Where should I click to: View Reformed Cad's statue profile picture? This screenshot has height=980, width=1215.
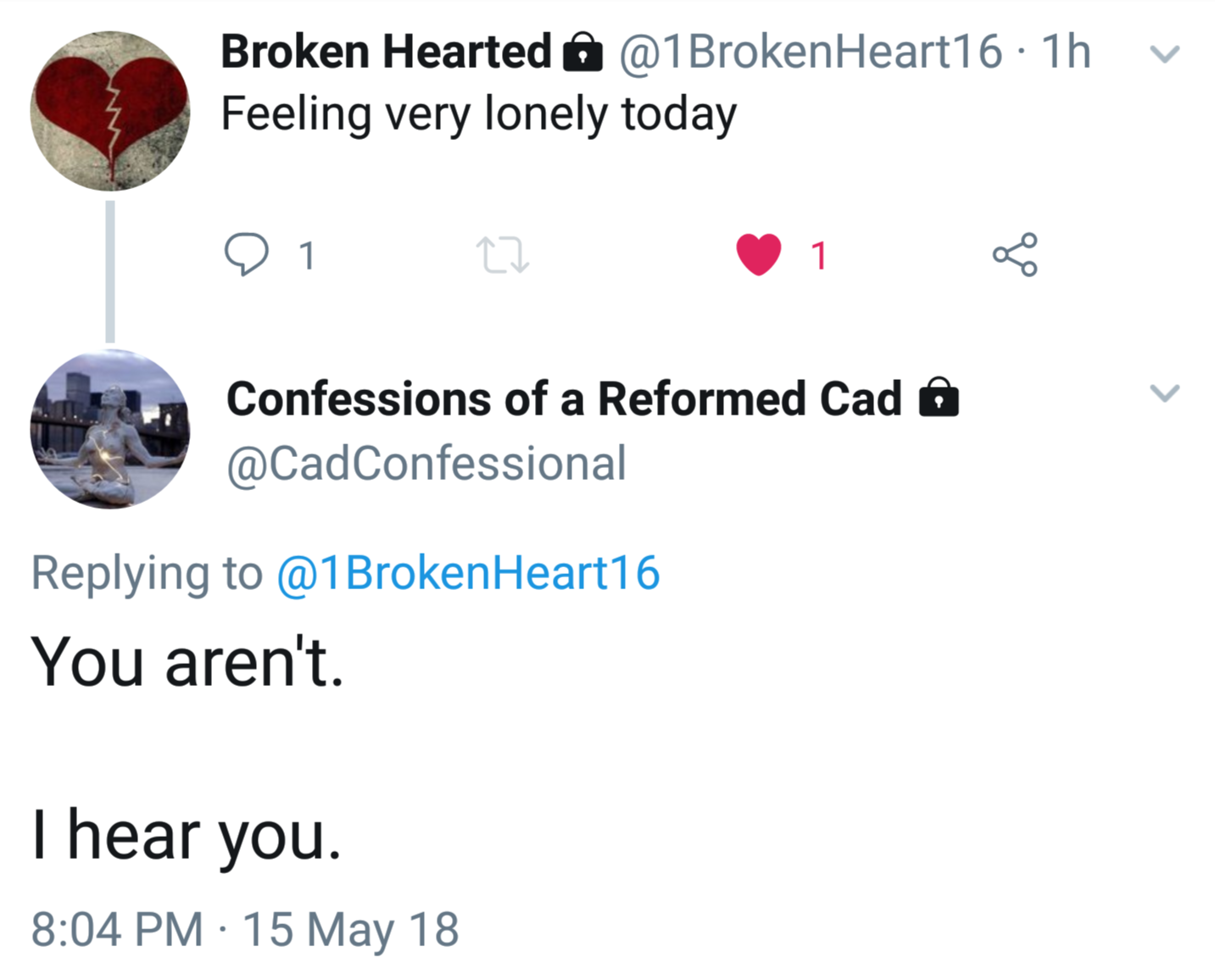tap(110, 429)
